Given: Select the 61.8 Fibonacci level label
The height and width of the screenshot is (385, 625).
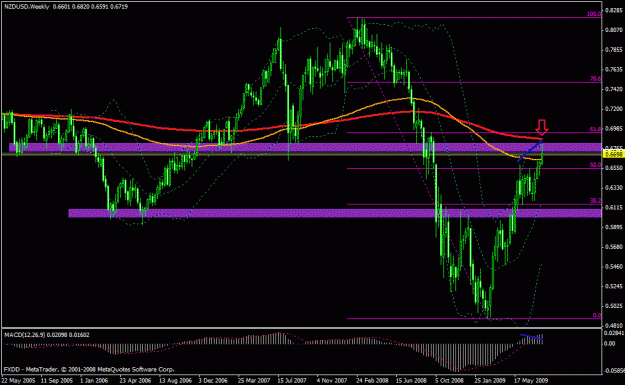Looking at the screenshot, I should 595,130.
